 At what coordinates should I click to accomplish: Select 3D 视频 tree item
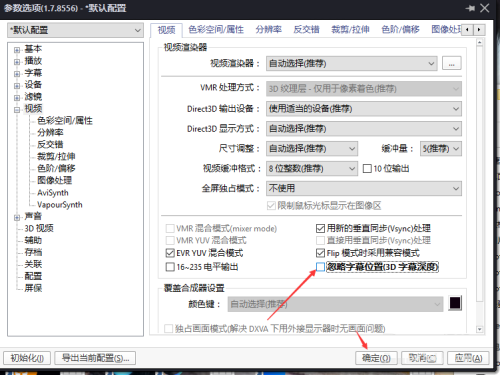coord(39,228)
